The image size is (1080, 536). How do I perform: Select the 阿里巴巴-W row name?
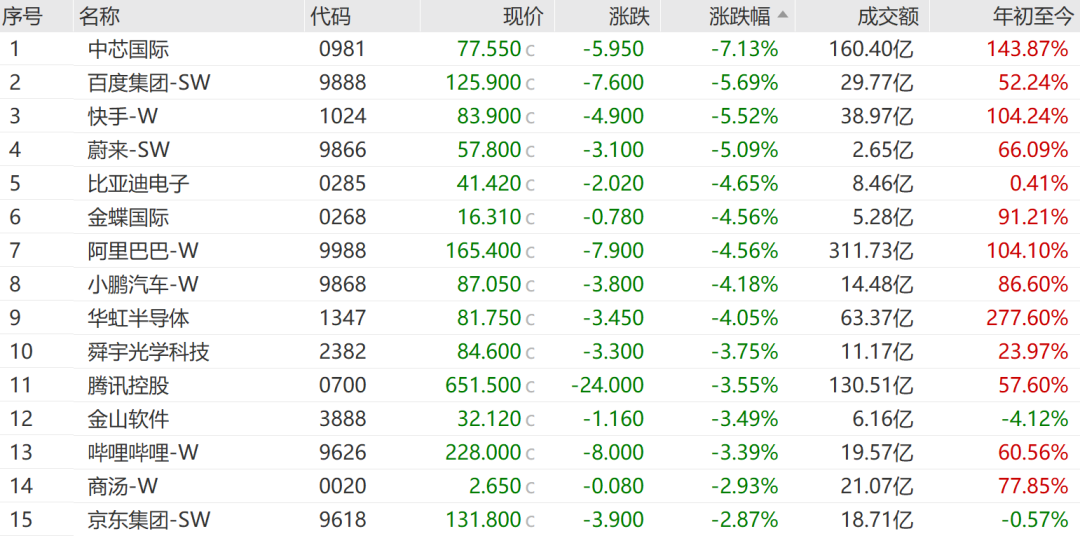(x=143, y=251)
